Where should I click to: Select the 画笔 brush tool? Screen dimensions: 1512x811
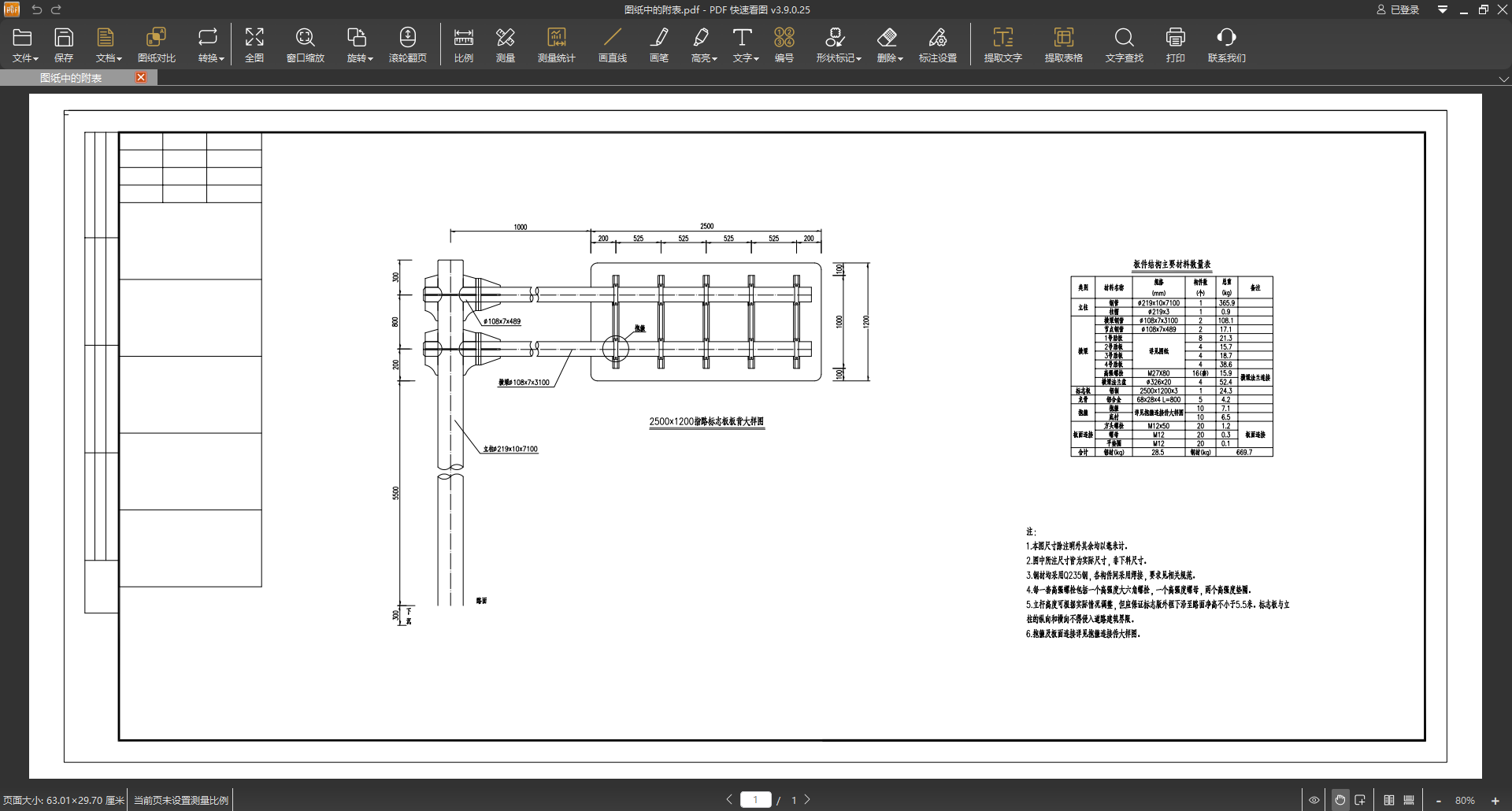click(659, 45)
